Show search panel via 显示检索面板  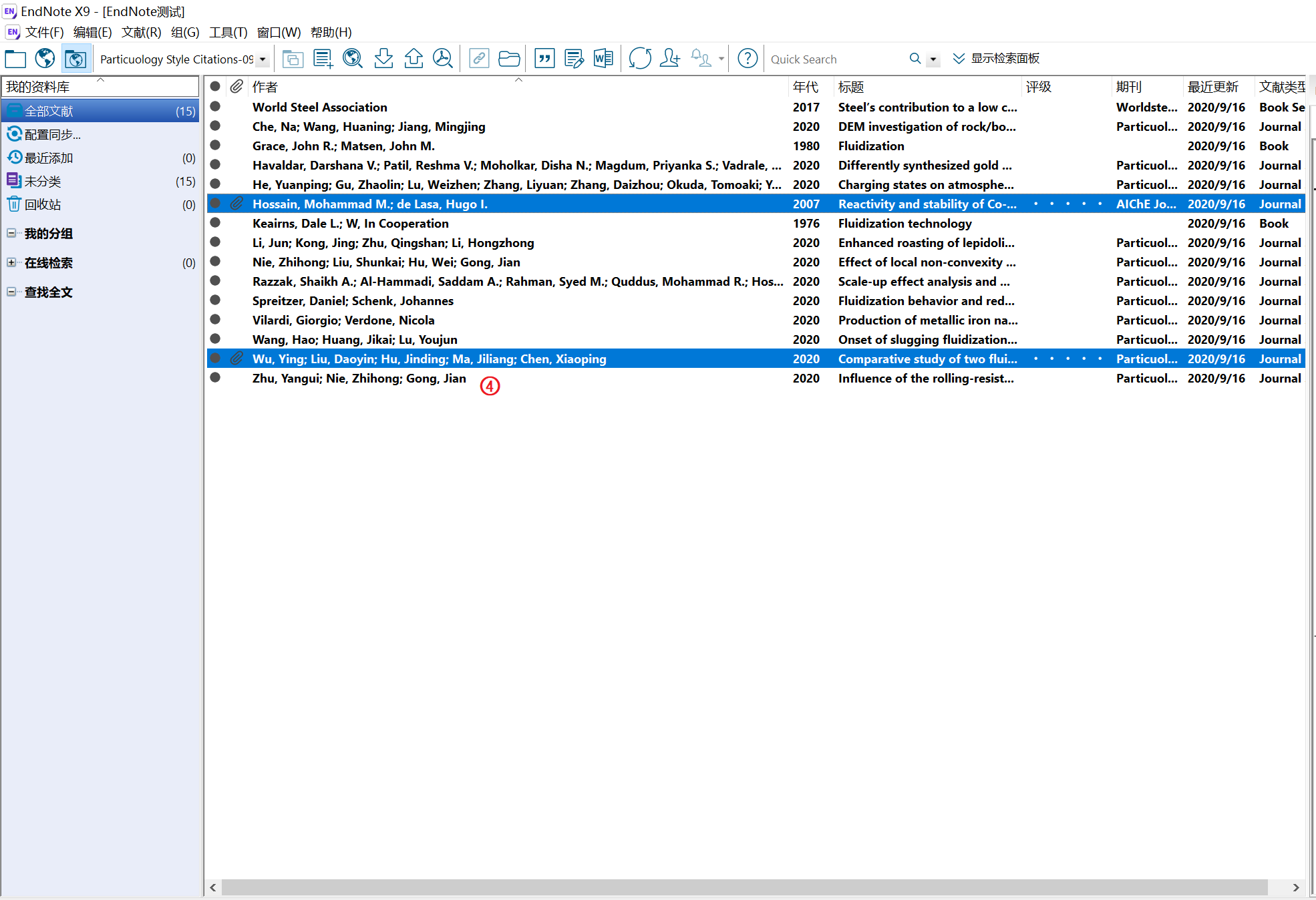996,59
